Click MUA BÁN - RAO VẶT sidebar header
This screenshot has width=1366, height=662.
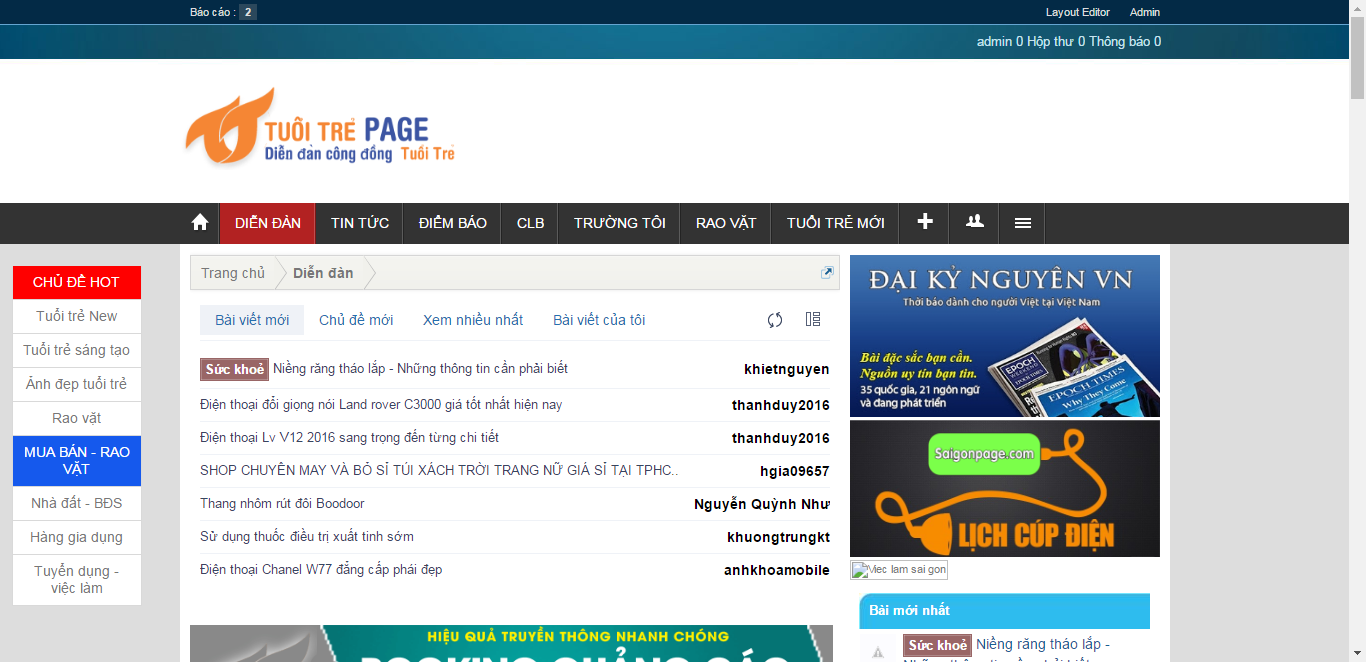[77, 460]
